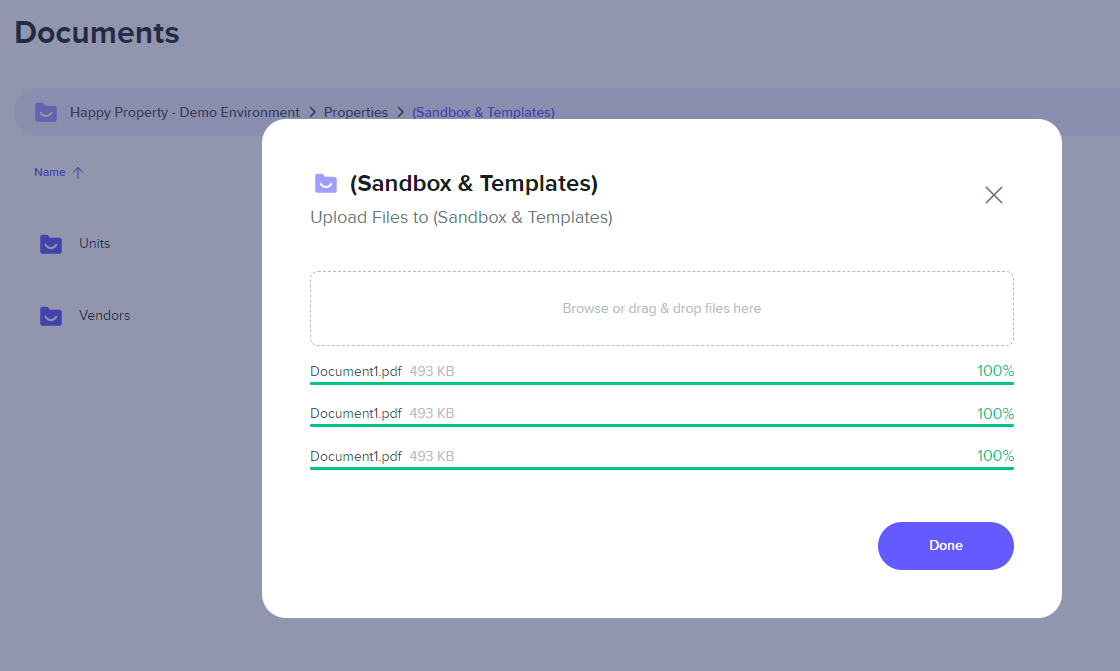
Task: Click the browse or drag & drop area
Action: coord(661,308)
